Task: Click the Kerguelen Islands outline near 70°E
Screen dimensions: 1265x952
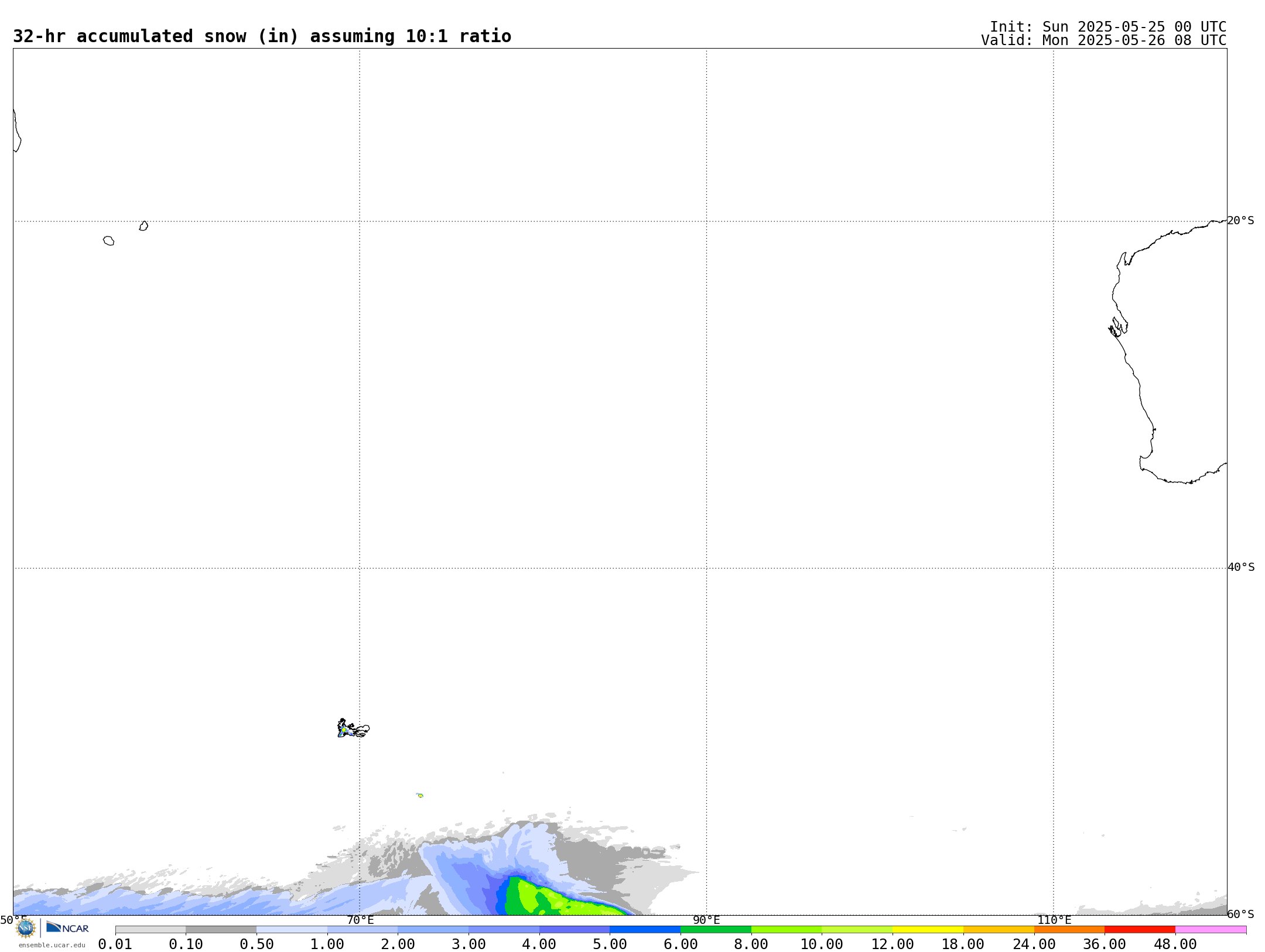Action: [x=353, y=728]
